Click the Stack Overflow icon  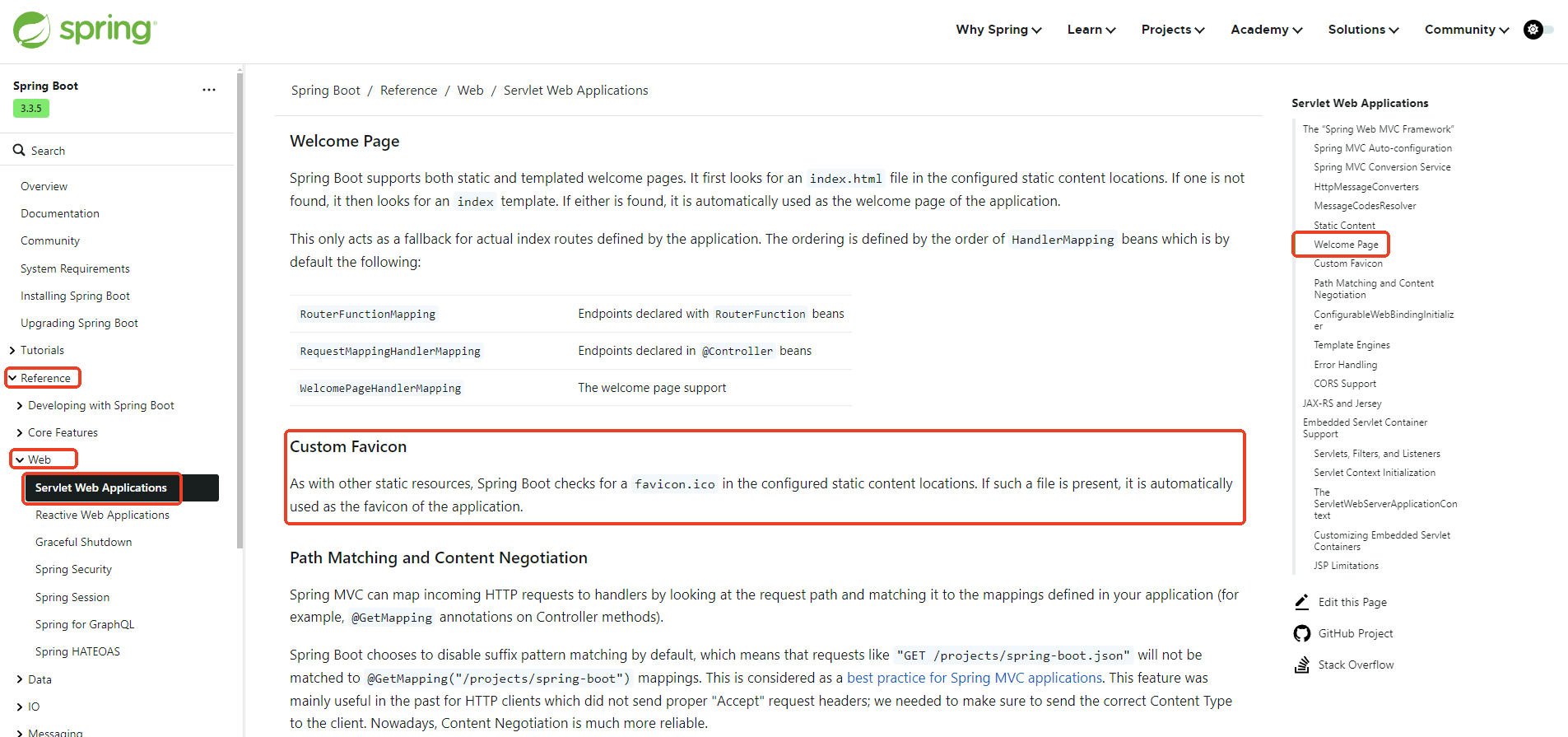pos(1301,665)
